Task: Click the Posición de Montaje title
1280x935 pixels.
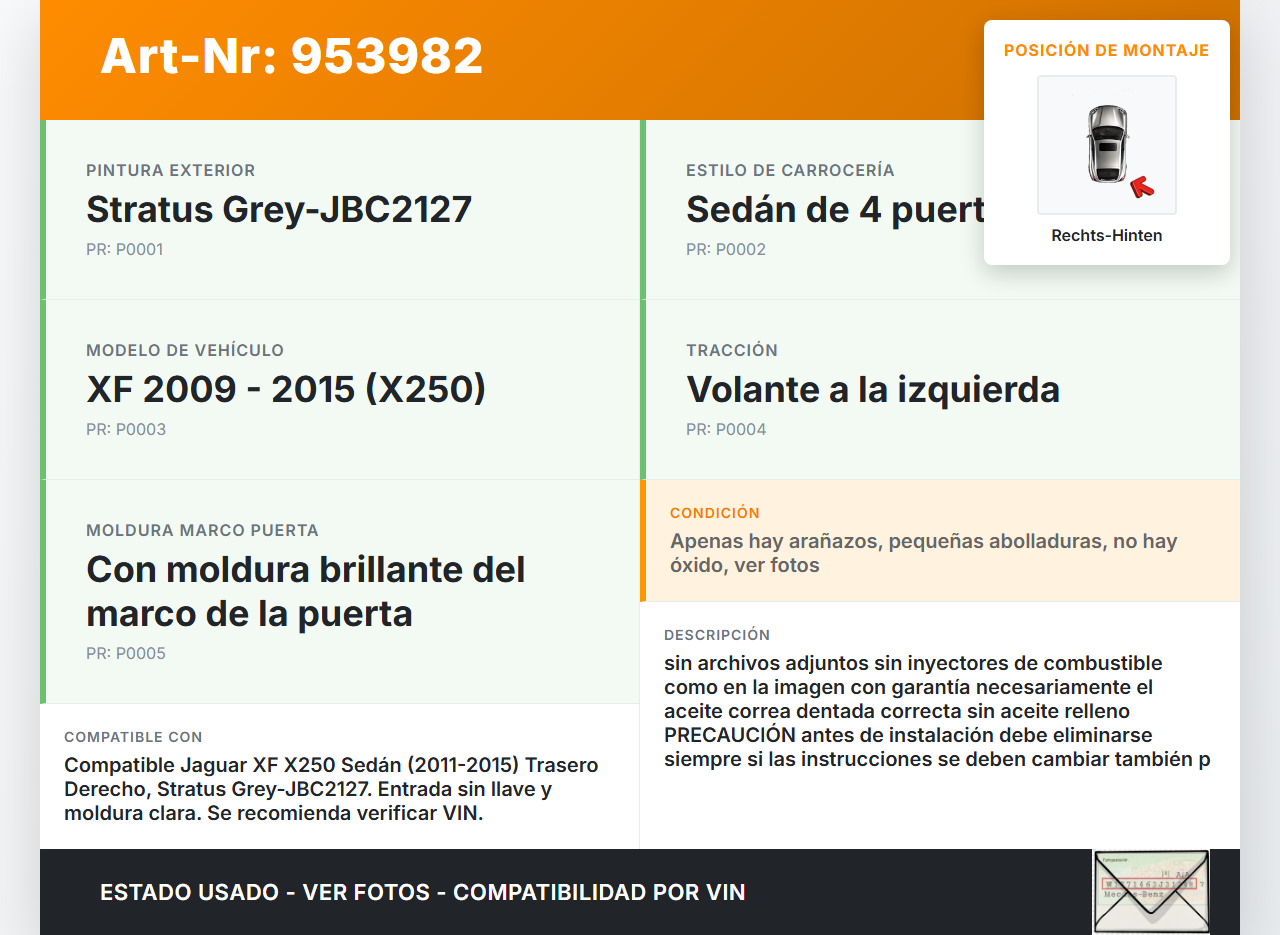Action: [x=1106, y=51]
